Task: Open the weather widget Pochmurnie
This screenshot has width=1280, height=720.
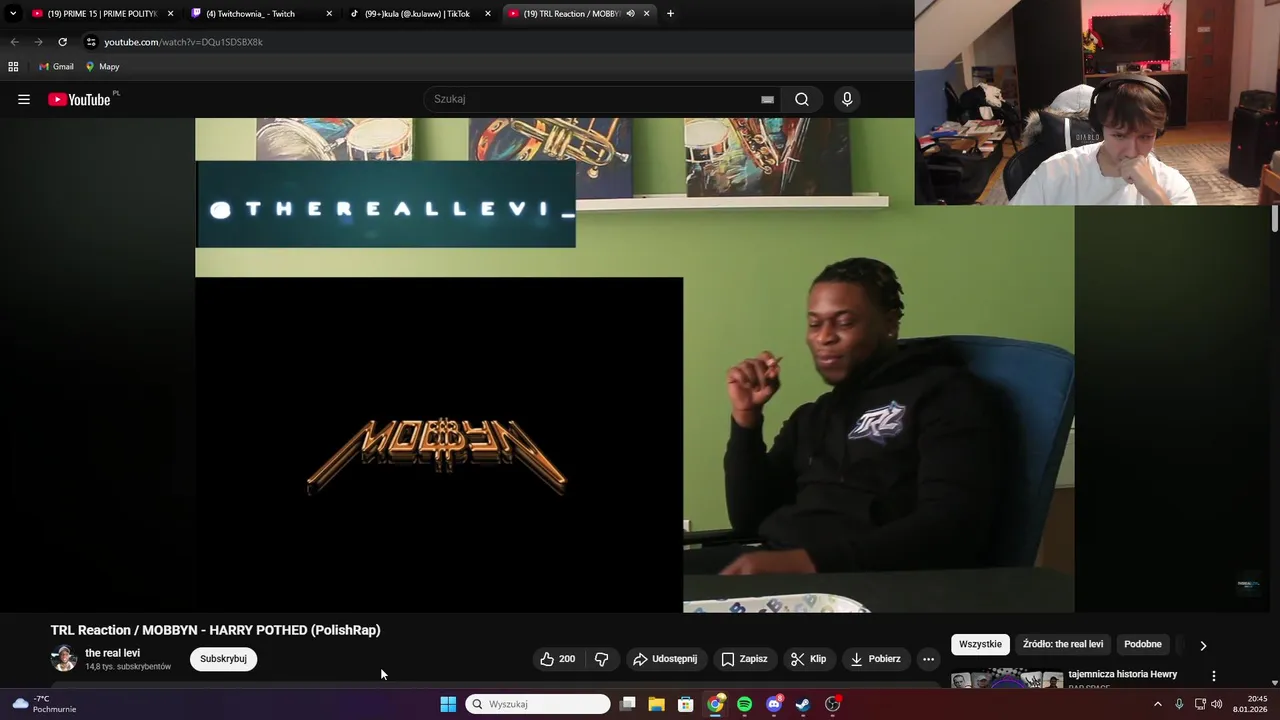Action: click(x=45, y=704)
